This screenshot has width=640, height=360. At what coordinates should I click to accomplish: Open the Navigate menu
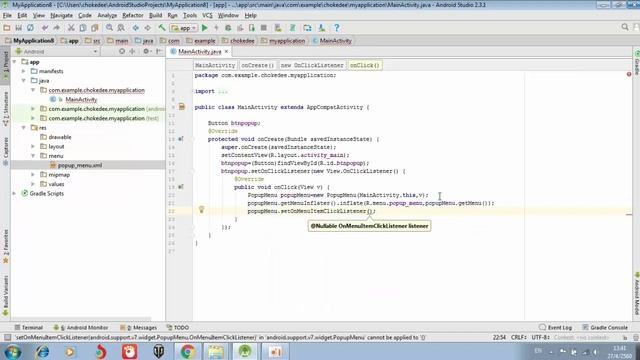click(x=62, y=16)
